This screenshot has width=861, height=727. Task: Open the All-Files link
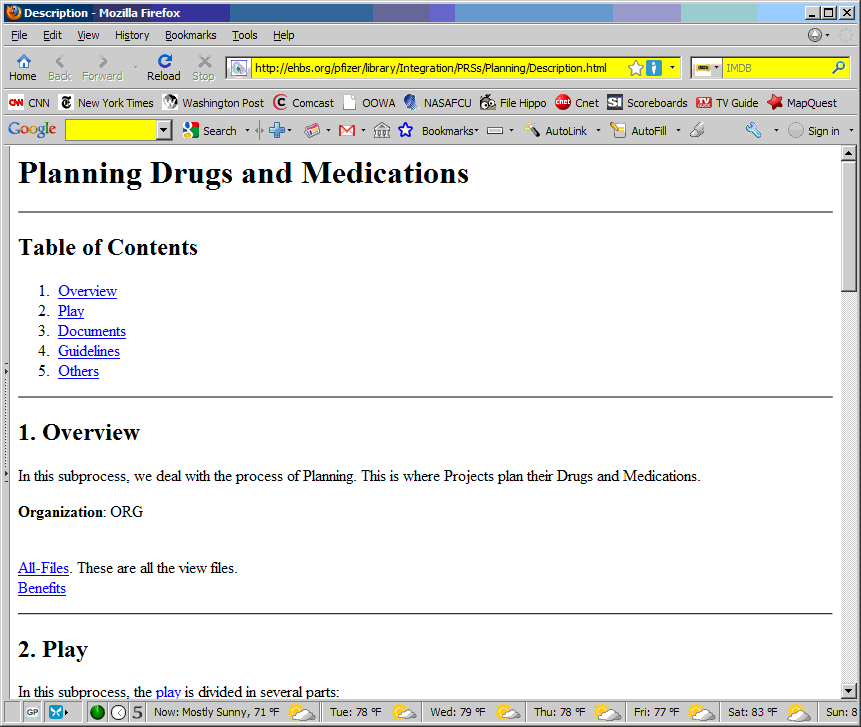coord(43,568)
